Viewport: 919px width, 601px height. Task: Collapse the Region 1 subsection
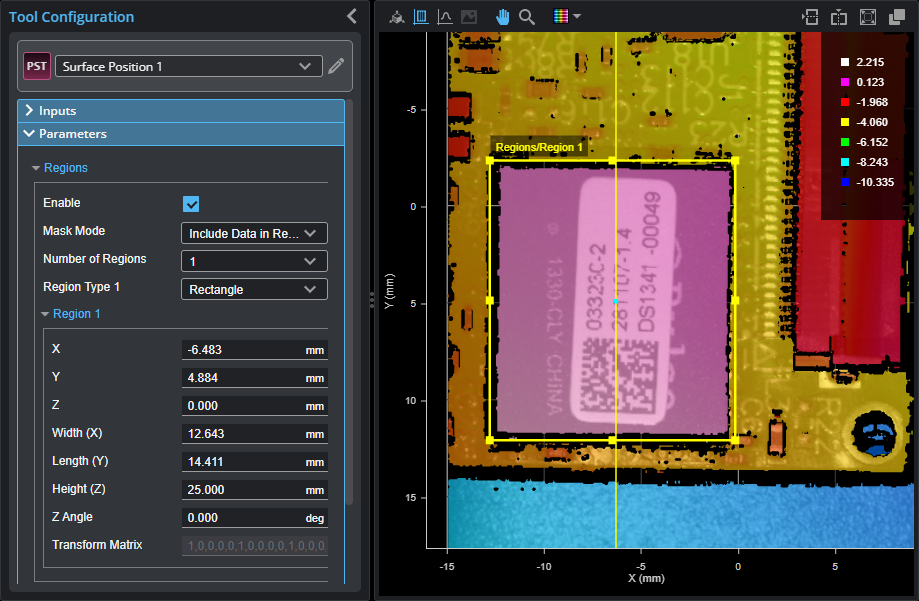pos(76,314)
